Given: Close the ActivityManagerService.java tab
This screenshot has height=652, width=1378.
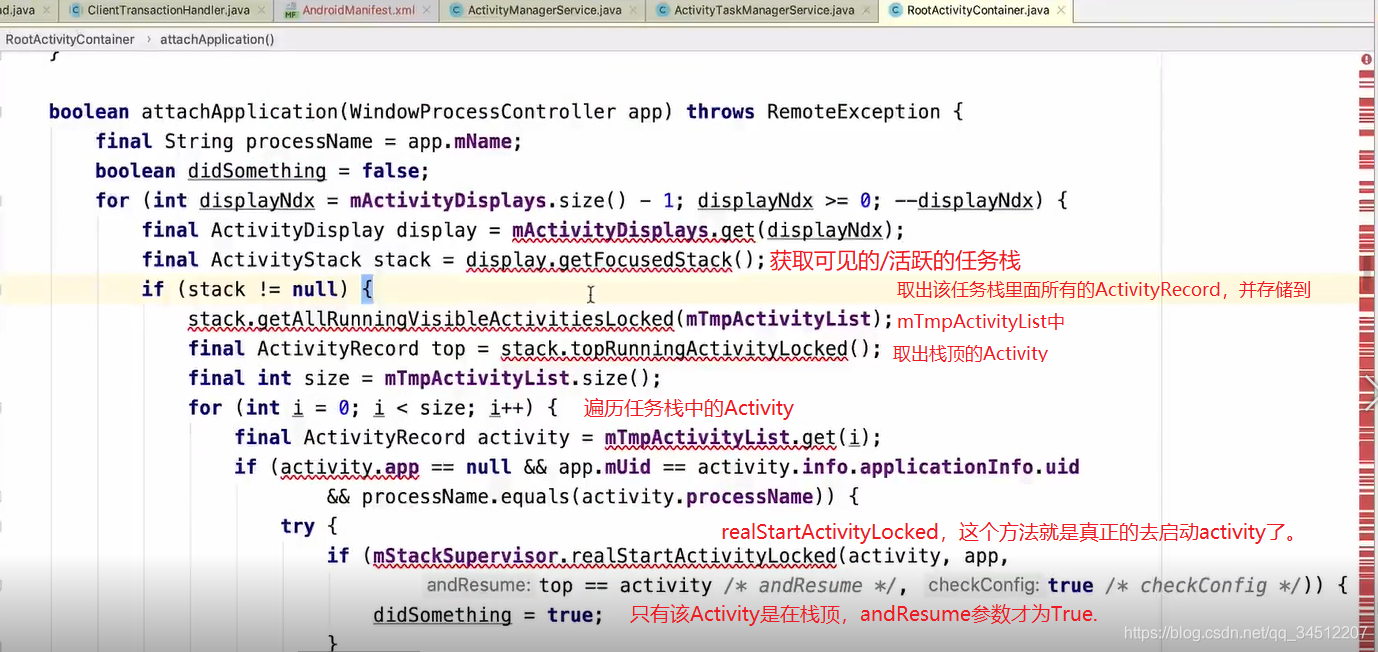Looking at the screenshot, I should pos(634,10).
